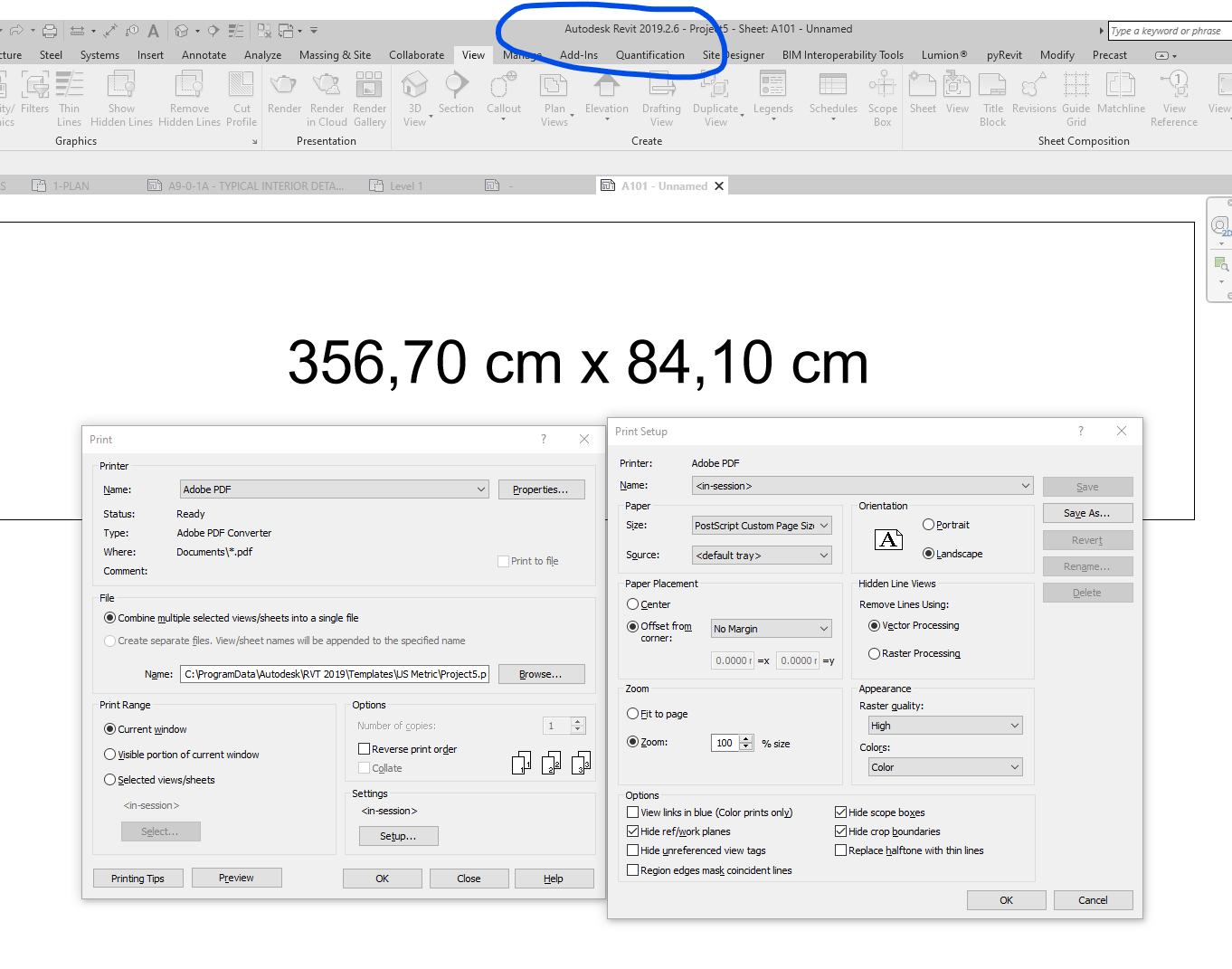
Task: Increase copies with the Number of copies stepper
Action: [576, 720]
